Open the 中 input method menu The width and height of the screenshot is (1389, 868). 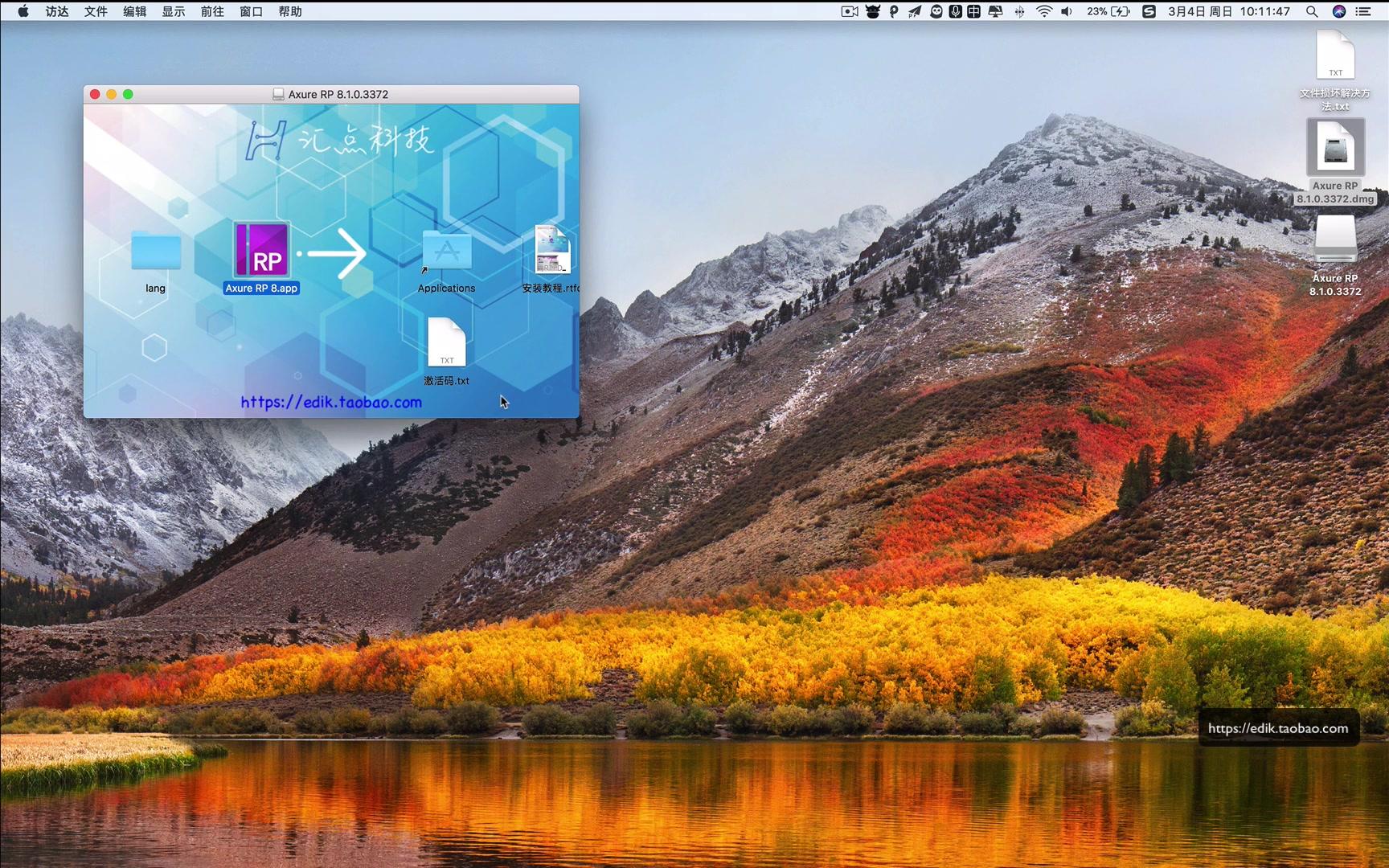pos(973,11)
